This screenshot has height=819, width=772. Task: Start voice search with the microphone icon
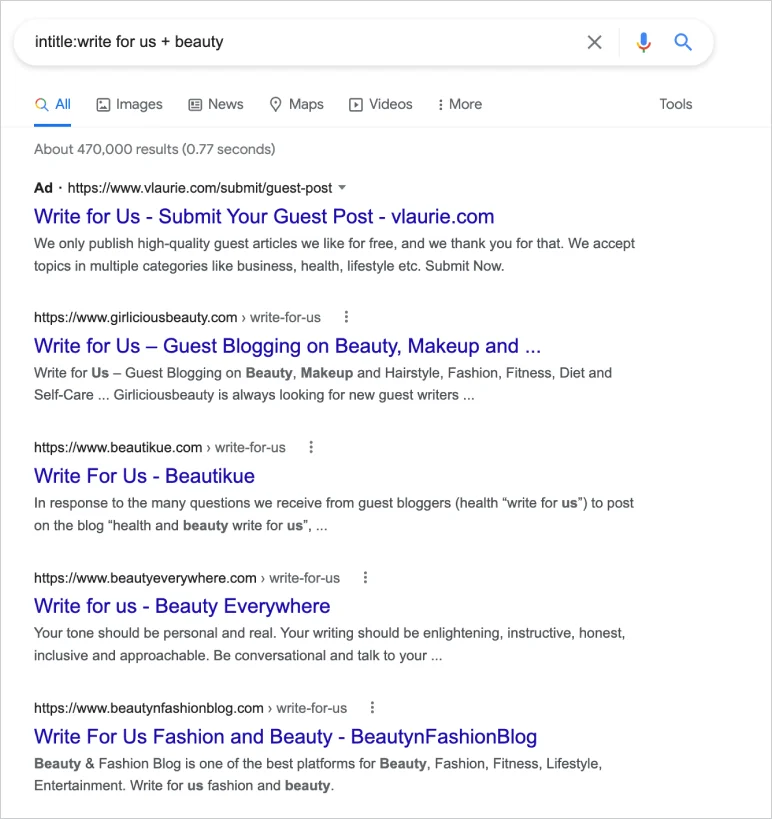[644, 42]
